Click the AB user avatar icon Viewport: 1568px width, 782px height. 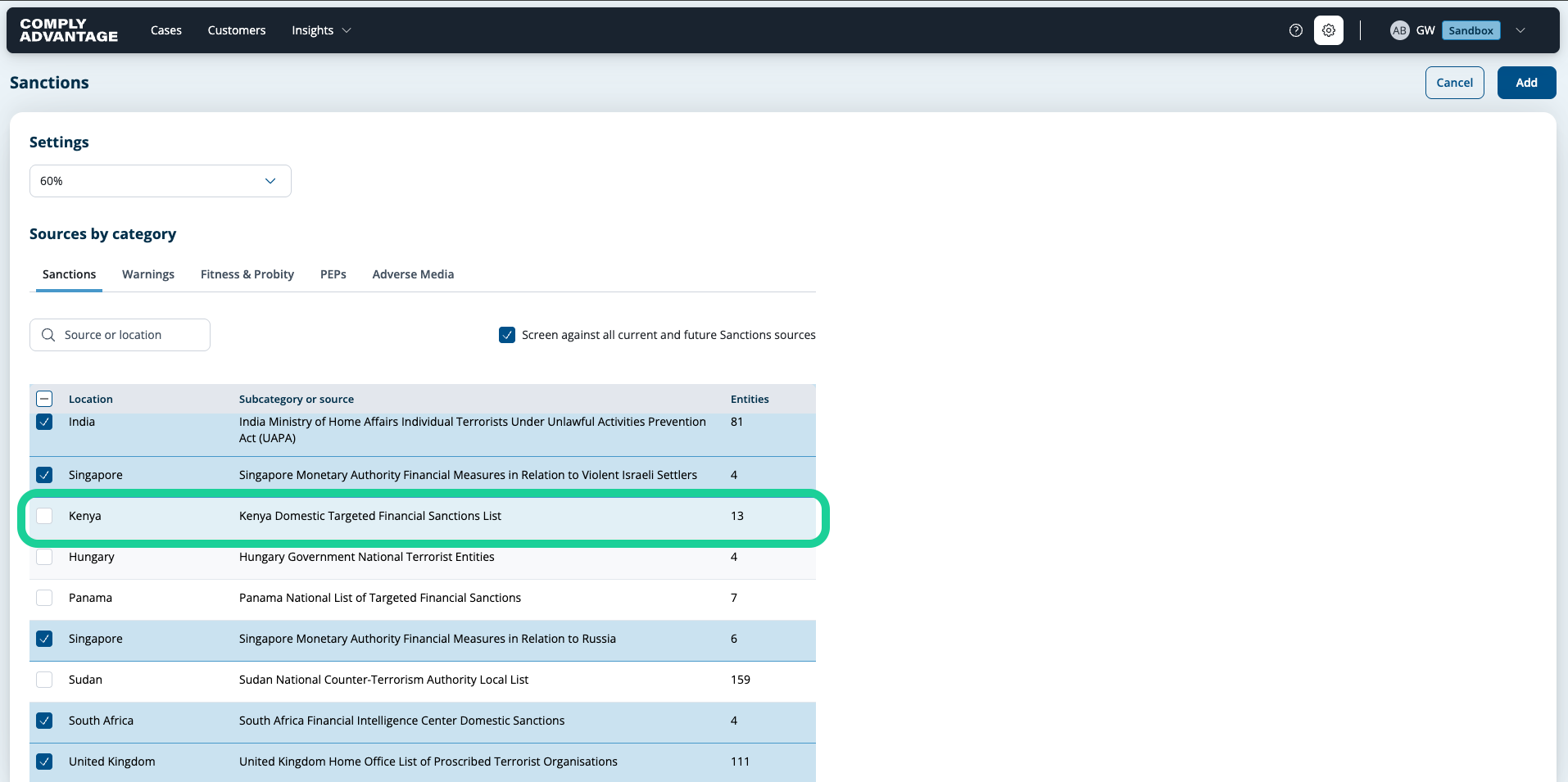[x=1399, y=30]
